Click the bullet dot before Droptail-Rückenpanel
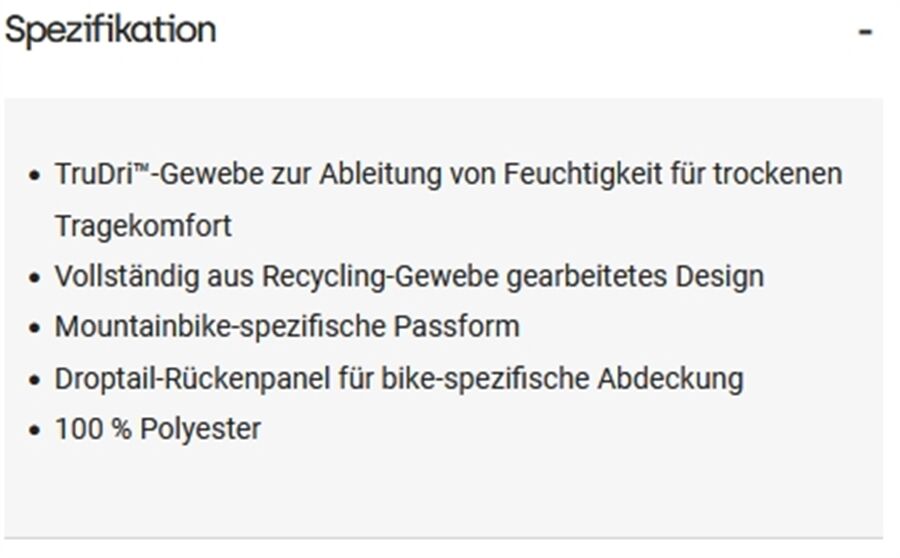 tap(35, 380)
